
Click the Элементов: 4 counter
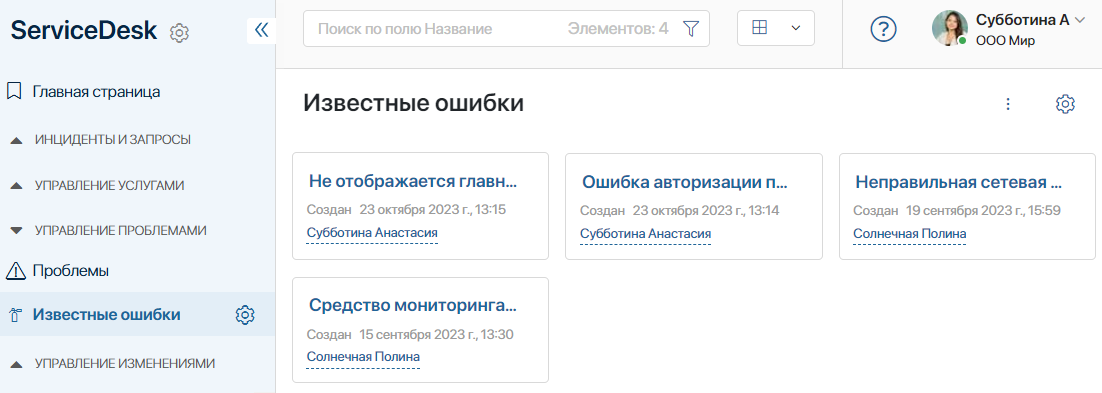(618, 29)
